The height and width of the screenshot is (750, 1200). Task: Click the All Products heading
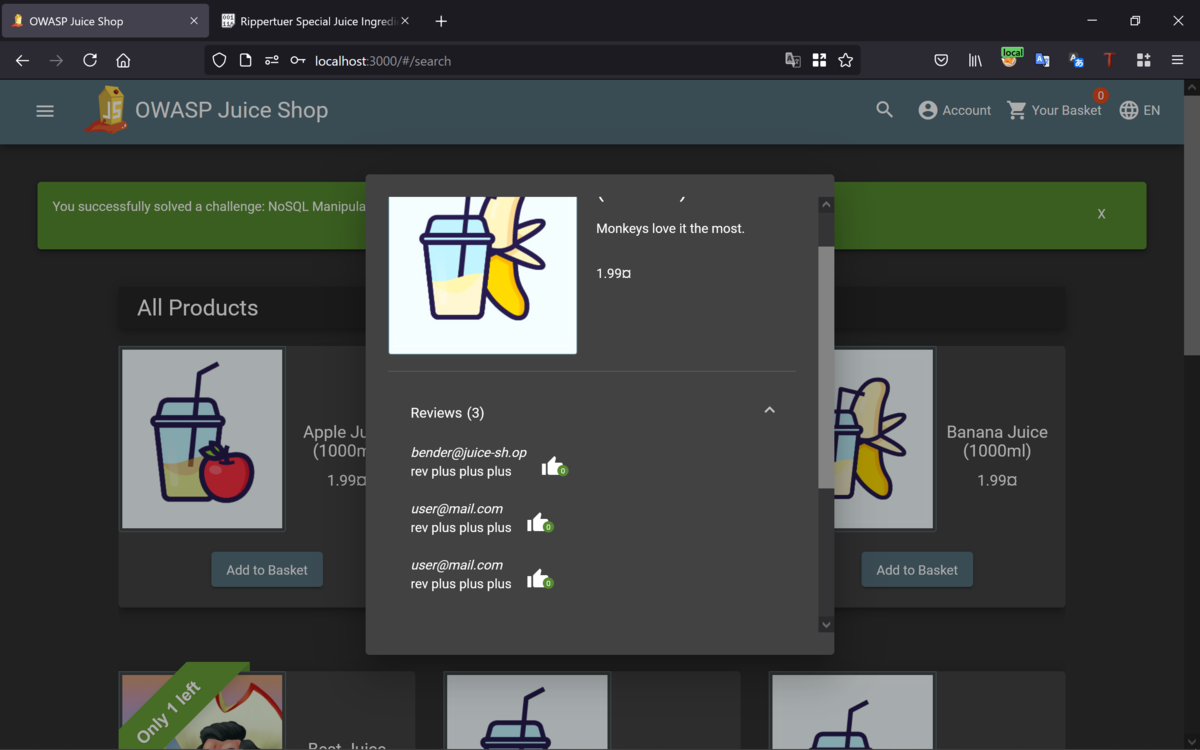[x=198, y=308]
